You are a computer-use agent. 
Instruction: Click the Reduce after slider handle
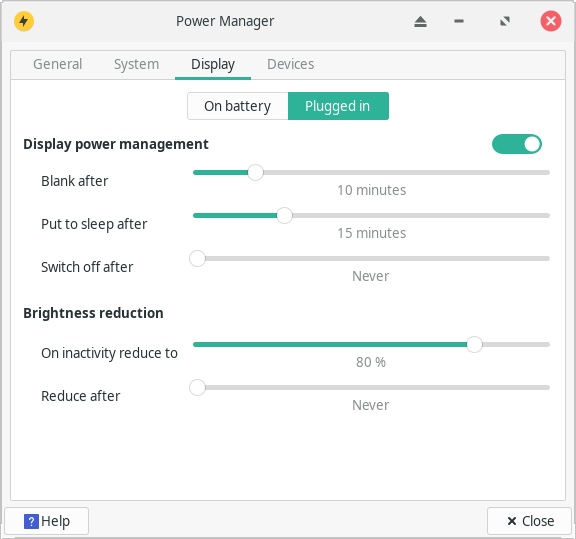coord(197,387)
